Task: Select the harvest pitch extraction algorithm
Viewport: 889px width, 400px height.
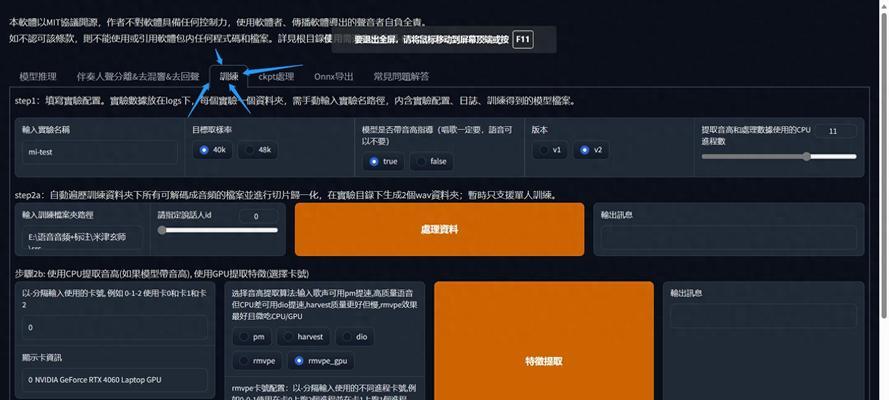Action: click(x=303, y=337)
